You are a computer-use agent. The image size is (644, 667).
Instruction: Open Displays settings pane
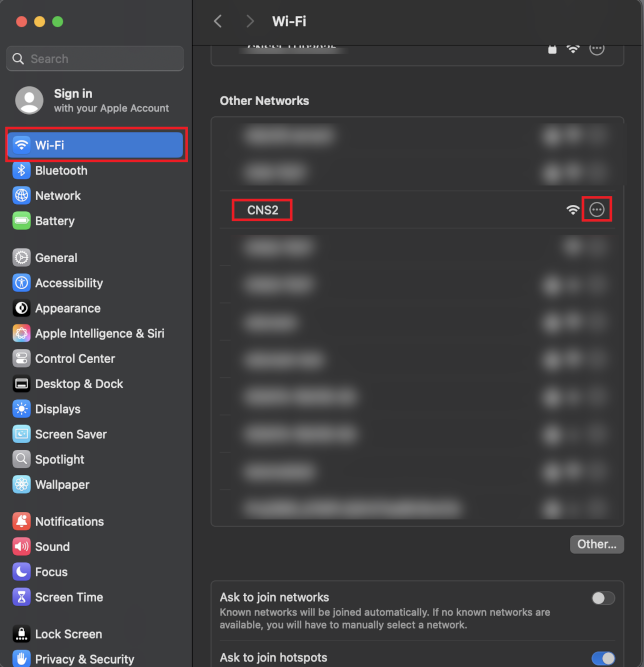(58, 409)
